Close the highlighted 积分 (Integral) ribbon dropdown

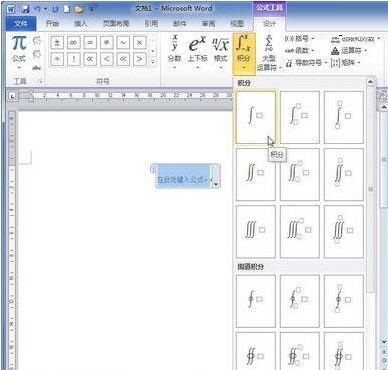pyautogui.click(x=244, y=53)
